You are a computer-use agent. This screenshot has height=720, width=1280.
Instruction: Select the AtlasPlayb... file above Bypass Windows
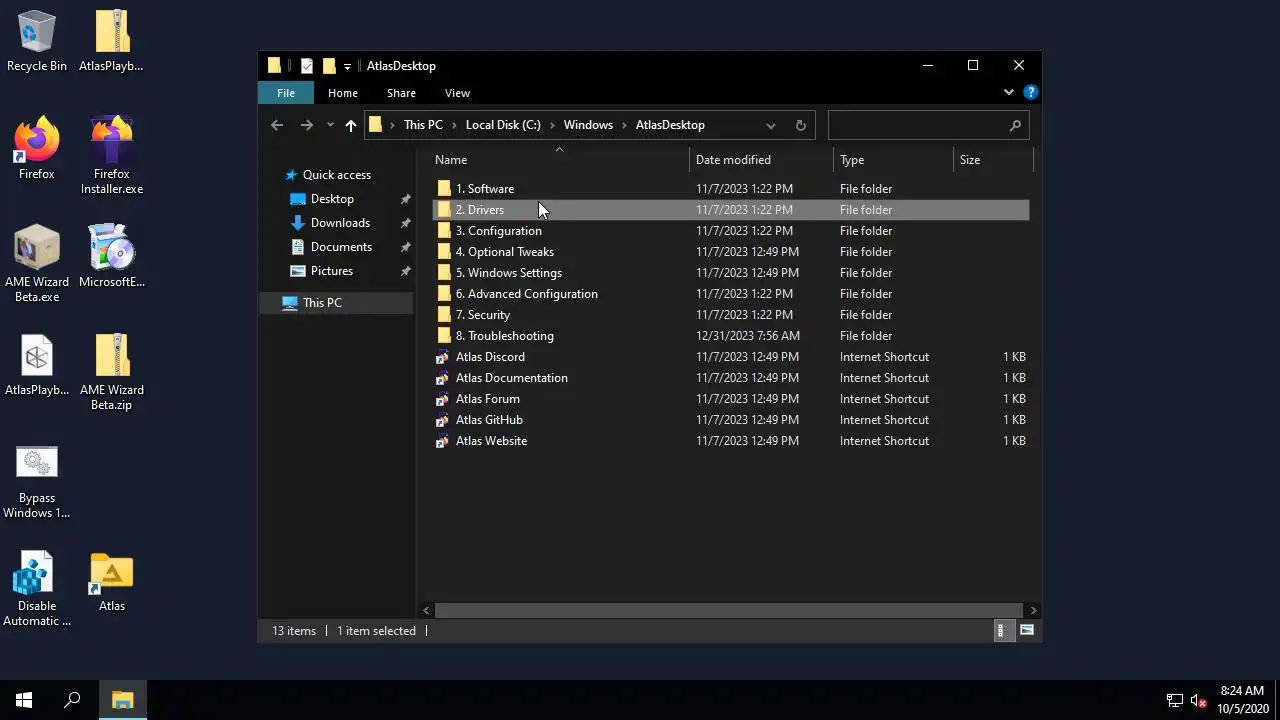coord(37,364)
